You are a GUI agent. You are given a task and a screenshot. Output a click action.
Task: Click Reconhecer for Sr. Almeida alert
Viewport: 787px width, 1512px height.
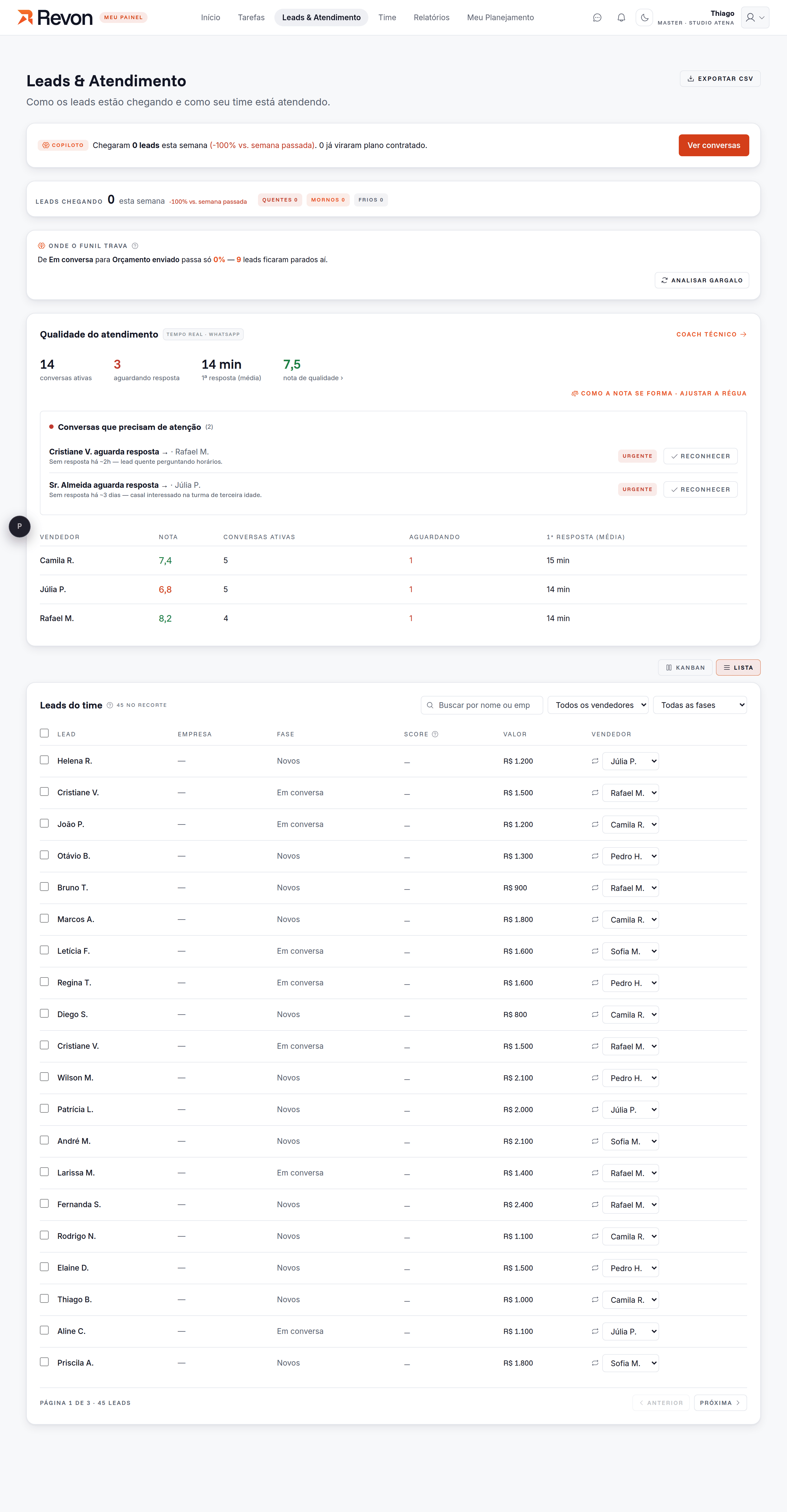click(x=700, y=489)
